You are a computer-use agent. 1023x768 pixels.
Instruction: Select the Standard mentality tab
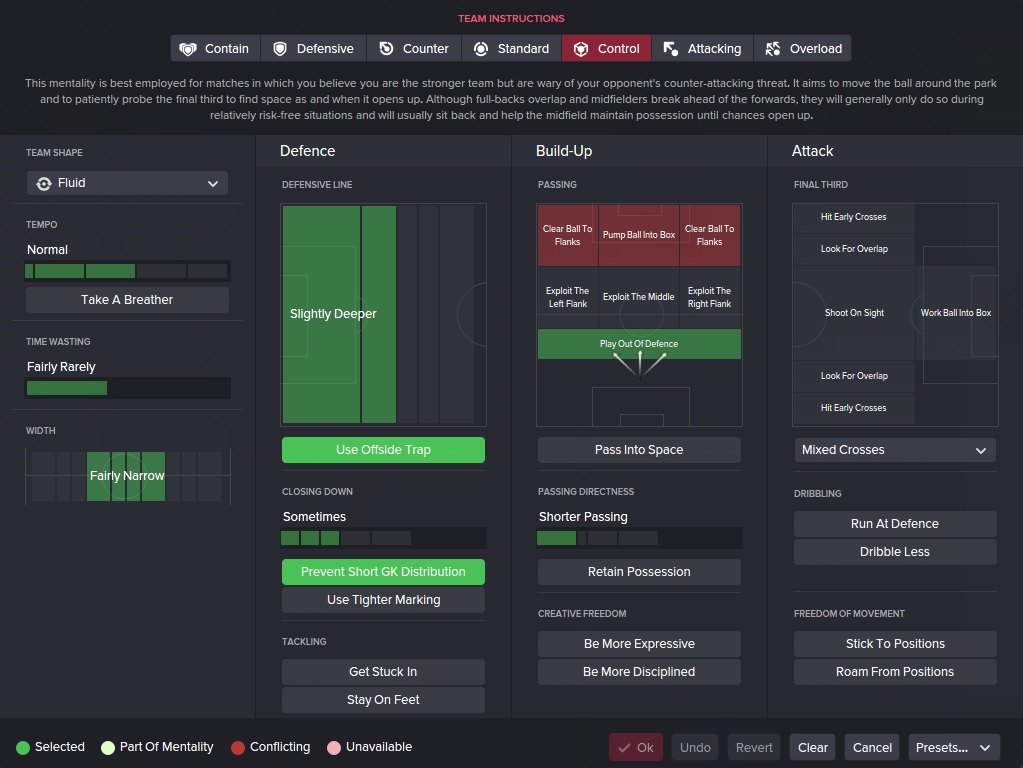coord(512,48)
